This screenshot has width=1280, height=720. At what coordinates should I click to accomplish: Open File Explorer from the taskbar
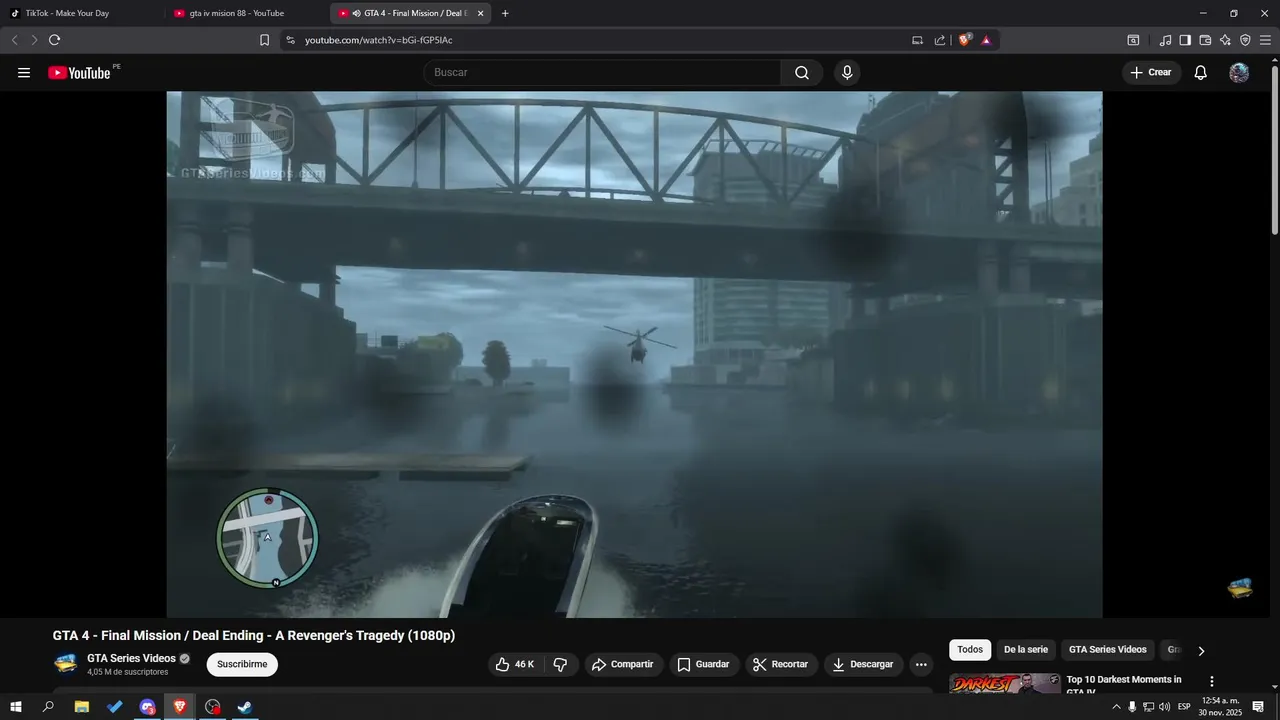tap(82, 707)
